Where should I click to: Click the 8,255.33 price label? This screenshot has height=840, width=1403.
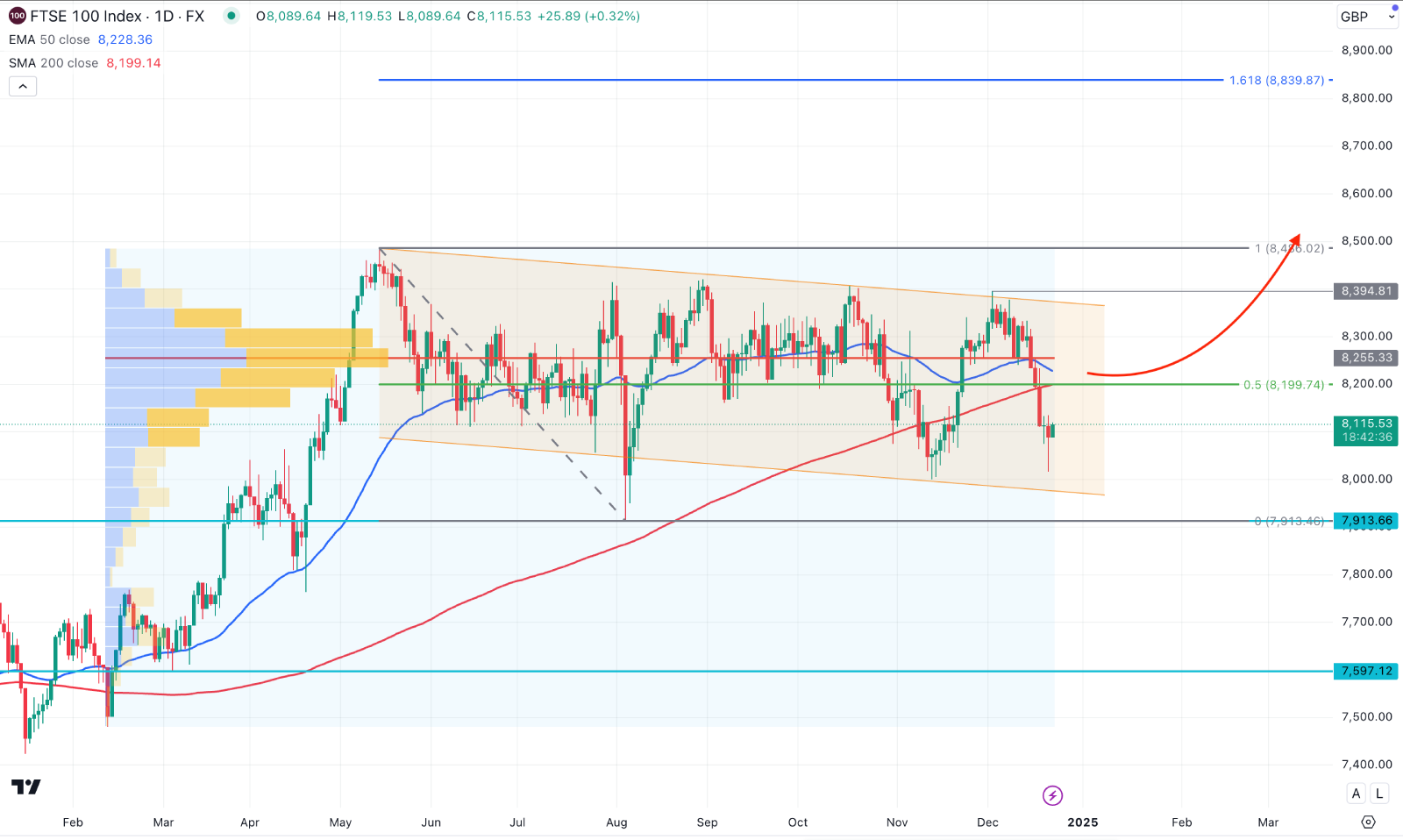pos(1366,358)
